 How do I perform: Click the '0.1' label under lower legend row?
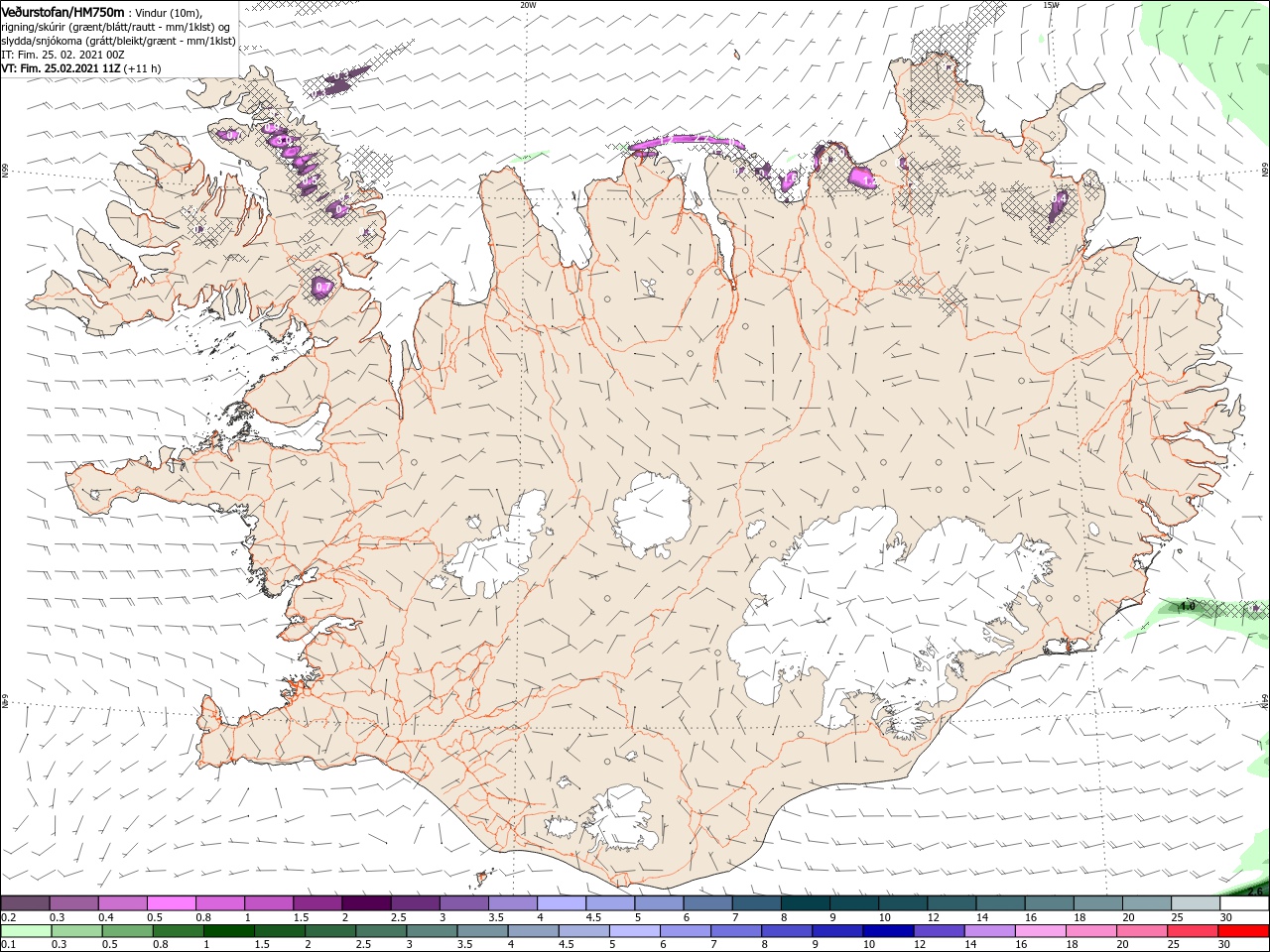point(8,945)
